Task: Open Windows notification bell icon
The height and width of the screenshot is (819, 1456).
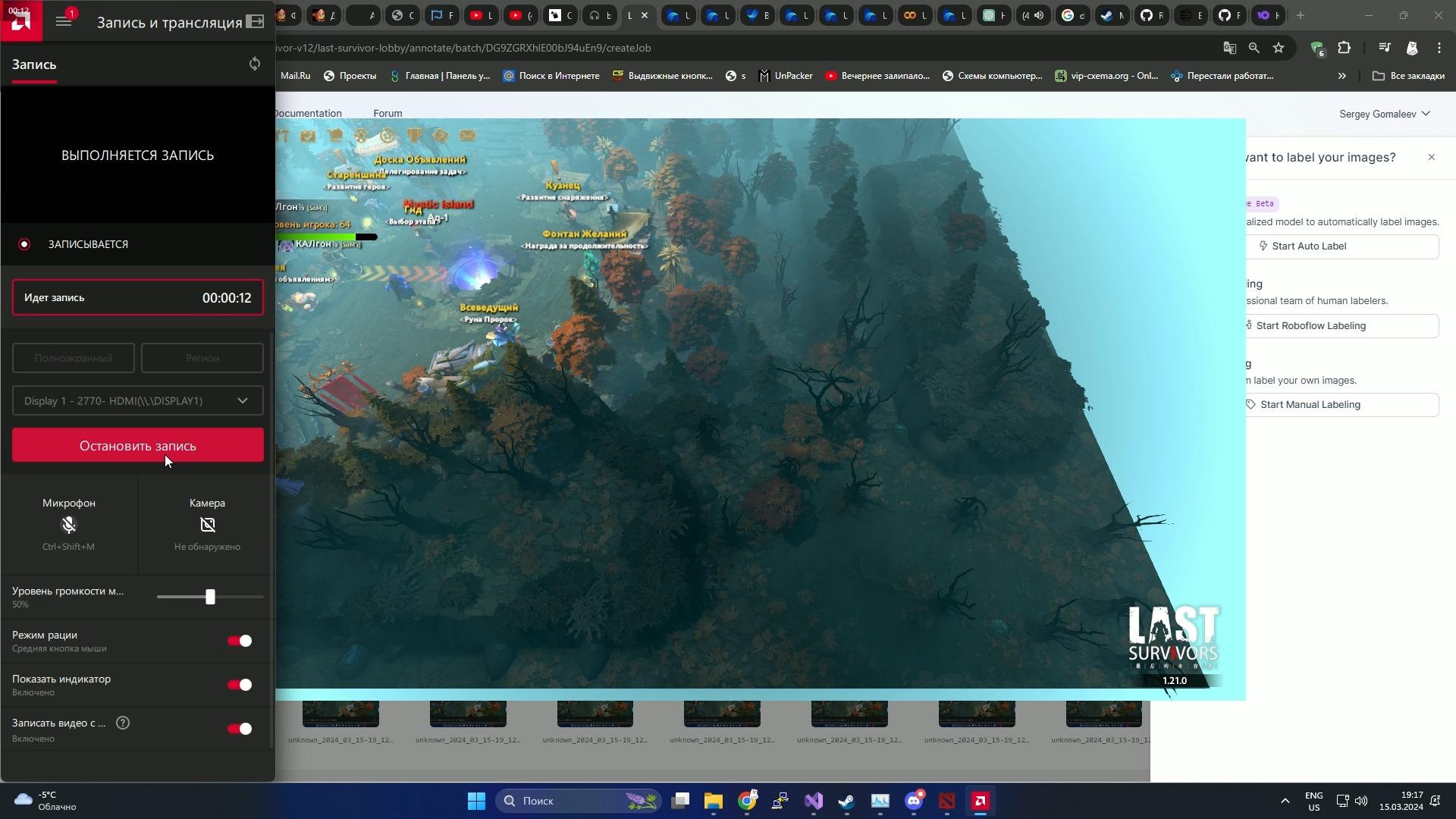Action: tap(1436, 801)
